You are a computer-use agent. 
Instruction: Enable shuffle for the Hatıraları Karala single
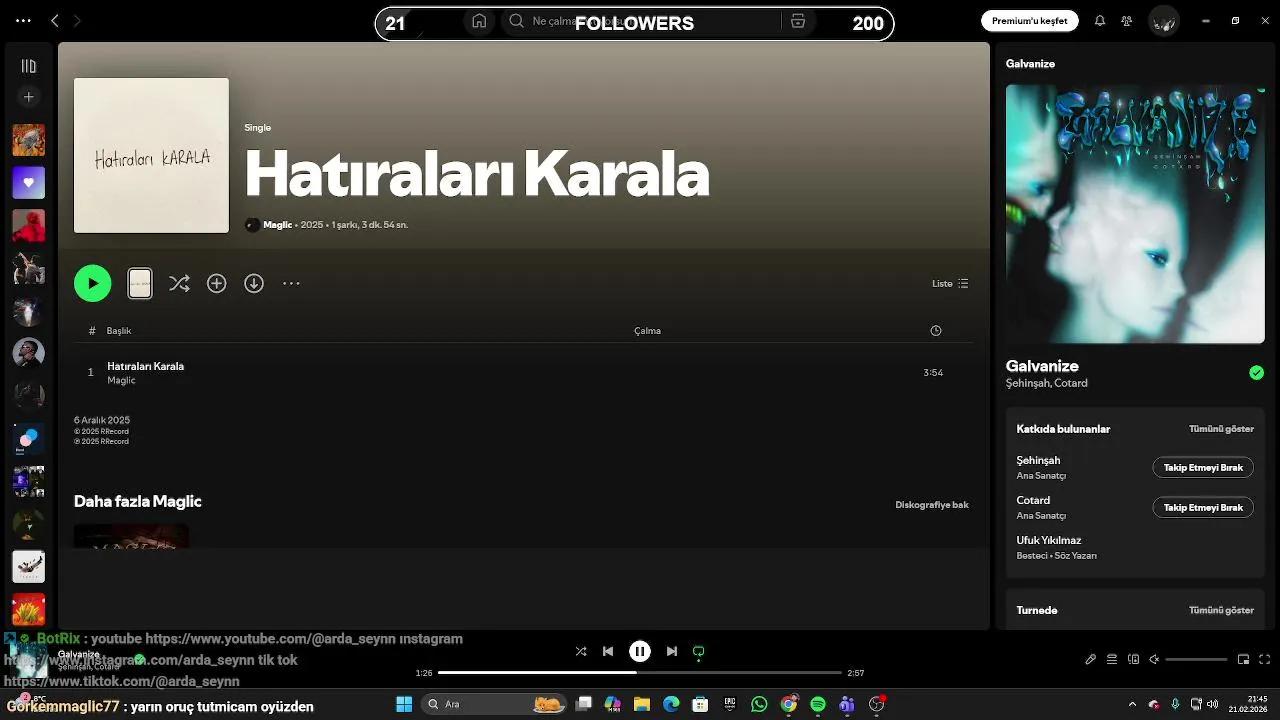[179, 284]
